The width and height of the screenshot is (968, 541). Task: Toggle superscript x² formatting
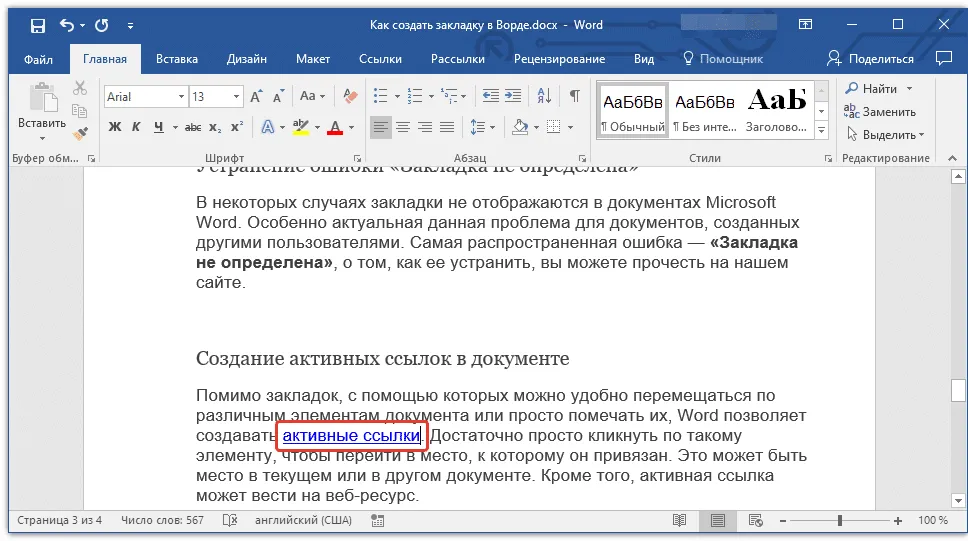tap(236, 127)
